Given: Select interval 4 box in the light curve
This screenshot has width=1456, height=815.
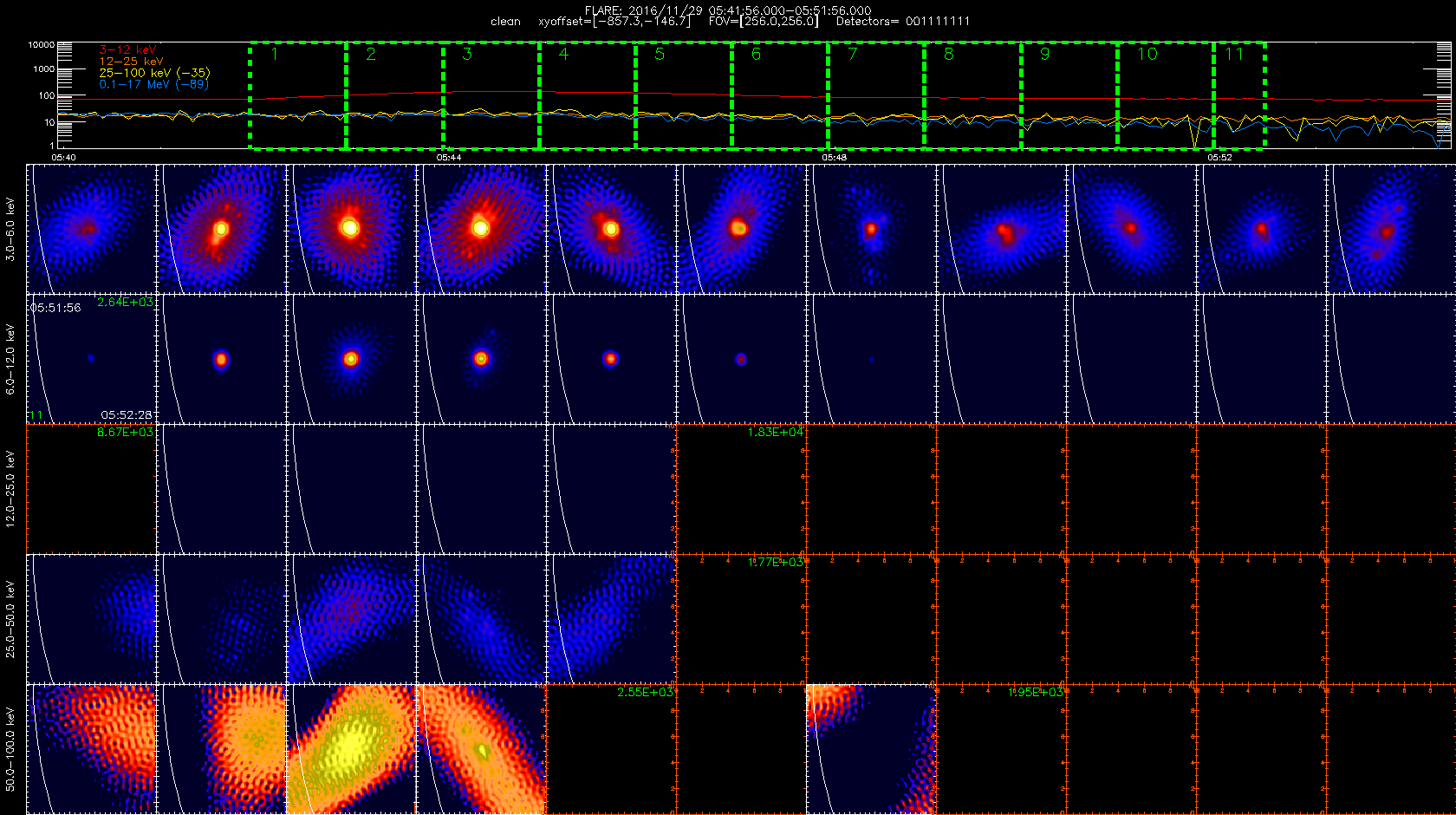Looking at the screenshot, I should [x=588, y=95].
